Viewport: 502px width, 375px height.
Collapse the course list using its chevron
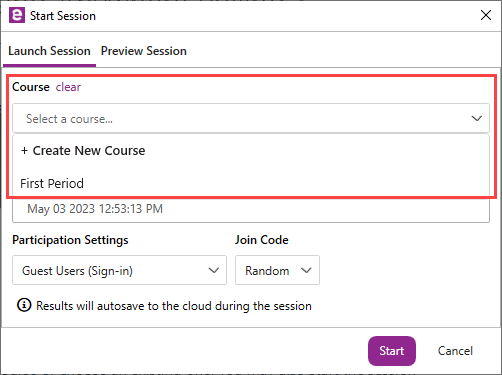[477, 118]
